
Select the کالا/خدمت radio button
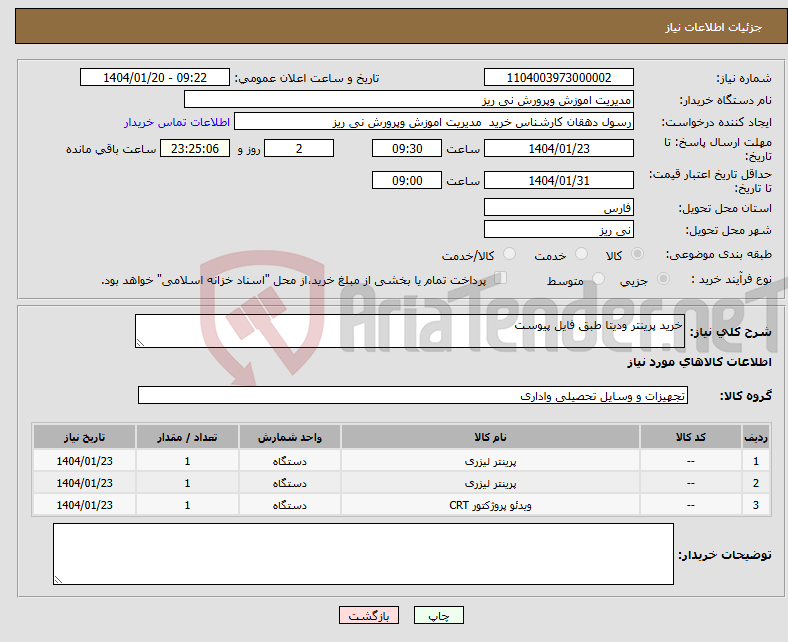tap(510, 254)
